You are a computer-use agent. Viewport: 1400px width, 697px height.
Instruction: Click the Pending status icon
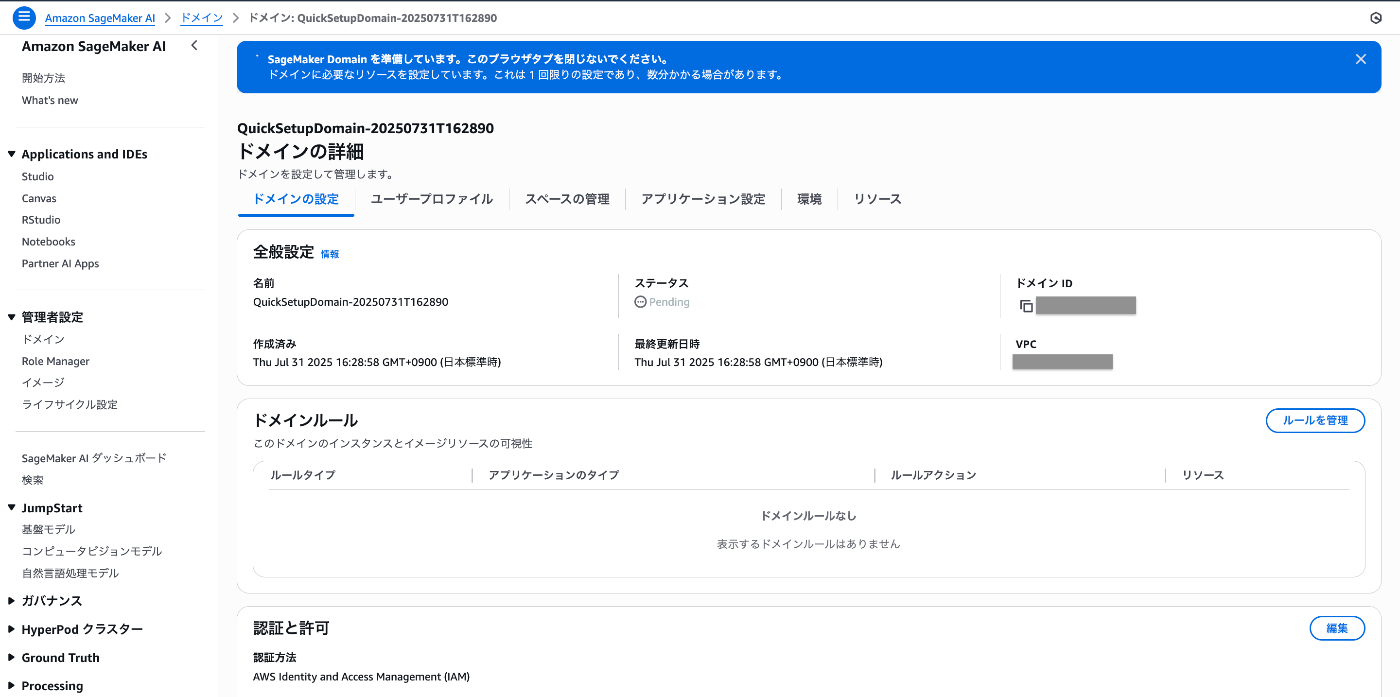641,302
